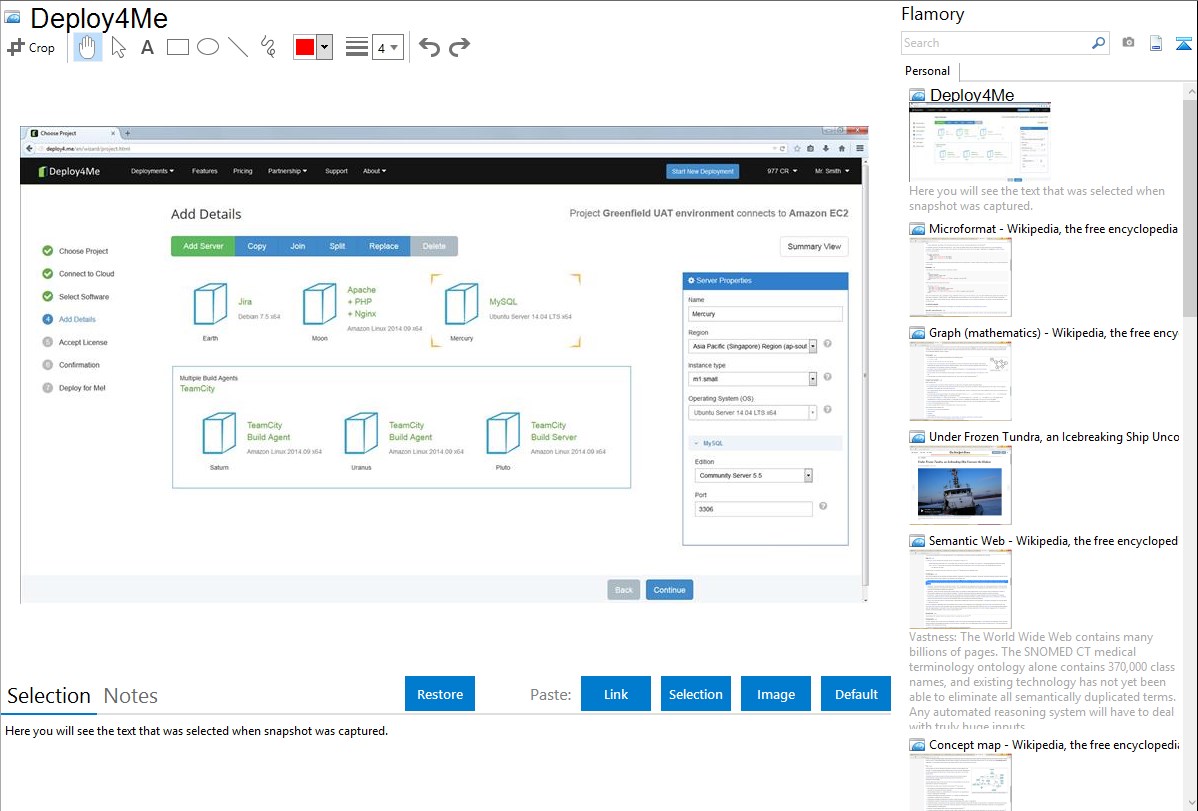Screen dimensions: 1198x811
Task: Open the Microformat Wikipedia snapshot thumbnail
Action: (x=960, y=277)
